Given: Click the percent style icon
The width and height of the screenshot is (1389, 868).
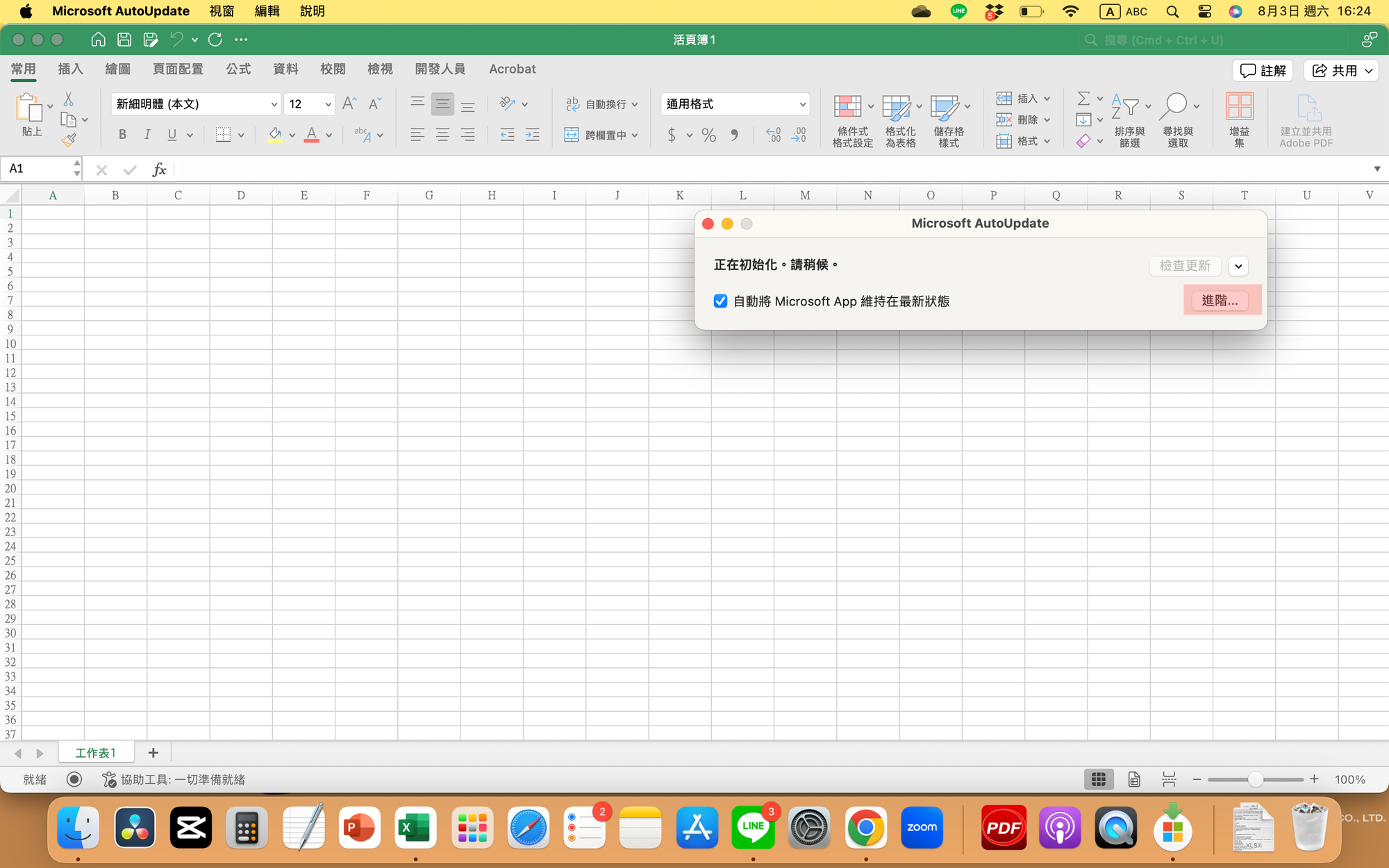Looking at the screenshot, I should [708, 135].
